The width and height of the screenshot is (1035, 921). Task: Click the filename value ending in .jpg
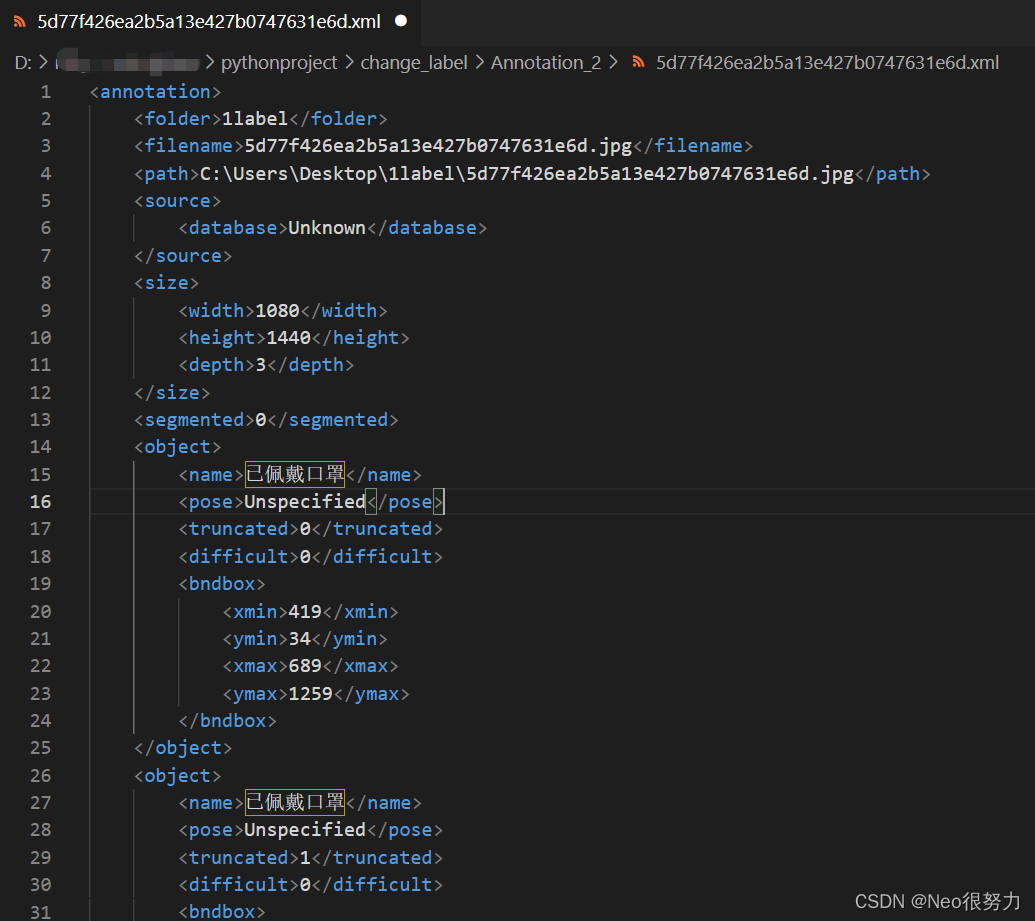438,146
